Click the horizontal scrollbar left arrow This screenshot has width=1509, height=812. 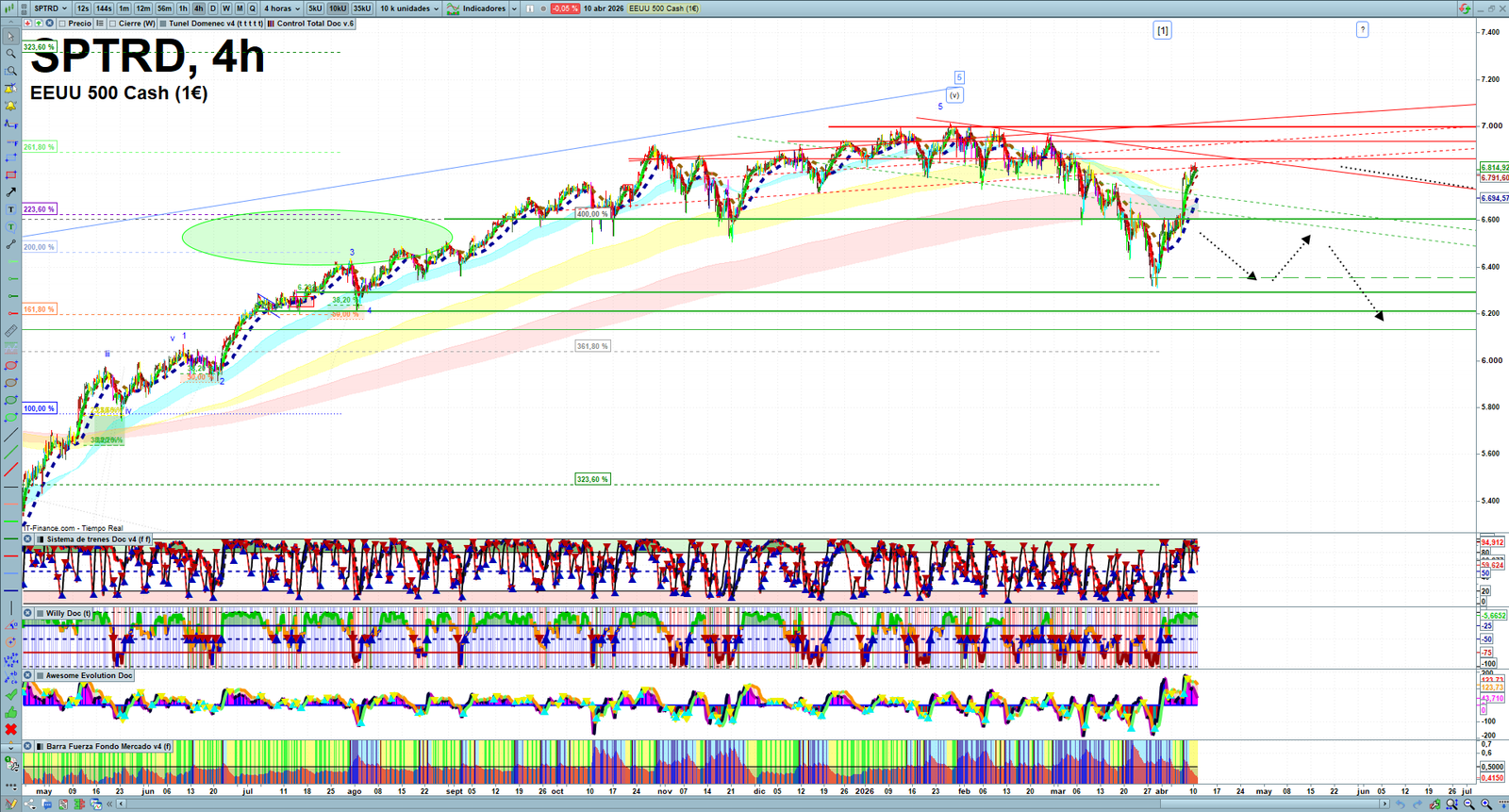click(122, 804)
